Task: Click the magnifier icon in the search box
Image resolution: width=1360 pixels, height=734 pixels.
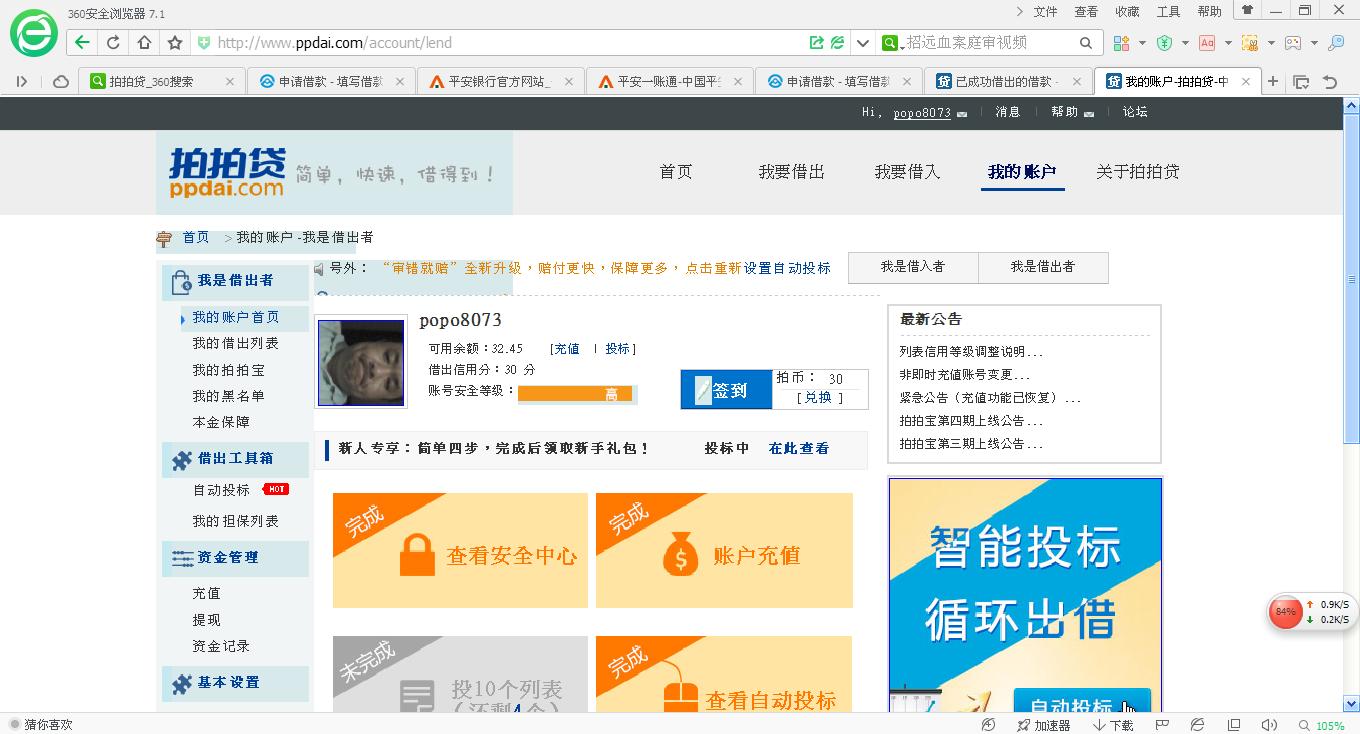Action: [1085, 43]
